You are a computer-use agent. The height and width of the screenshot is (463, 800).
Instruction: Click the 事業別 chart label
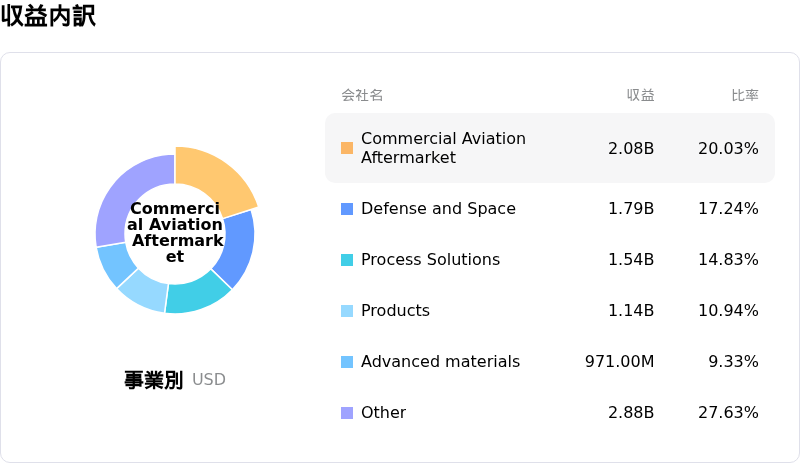[x=153, y=380]
